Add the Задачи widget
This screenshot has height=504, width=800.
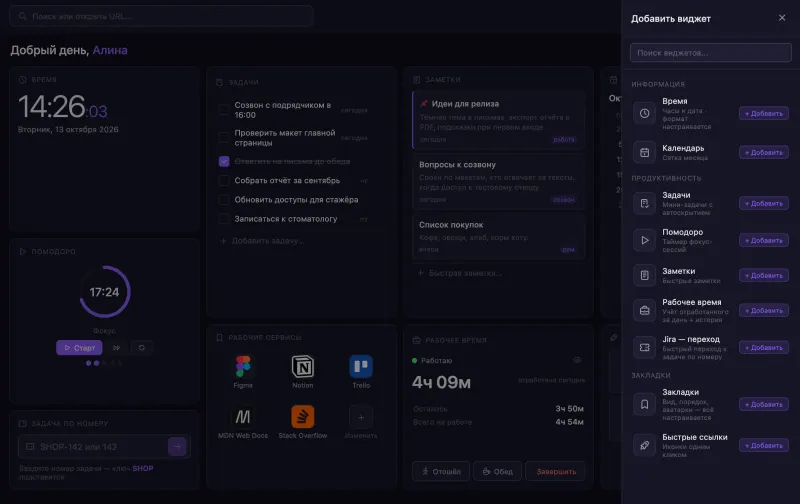coord(763,203)
